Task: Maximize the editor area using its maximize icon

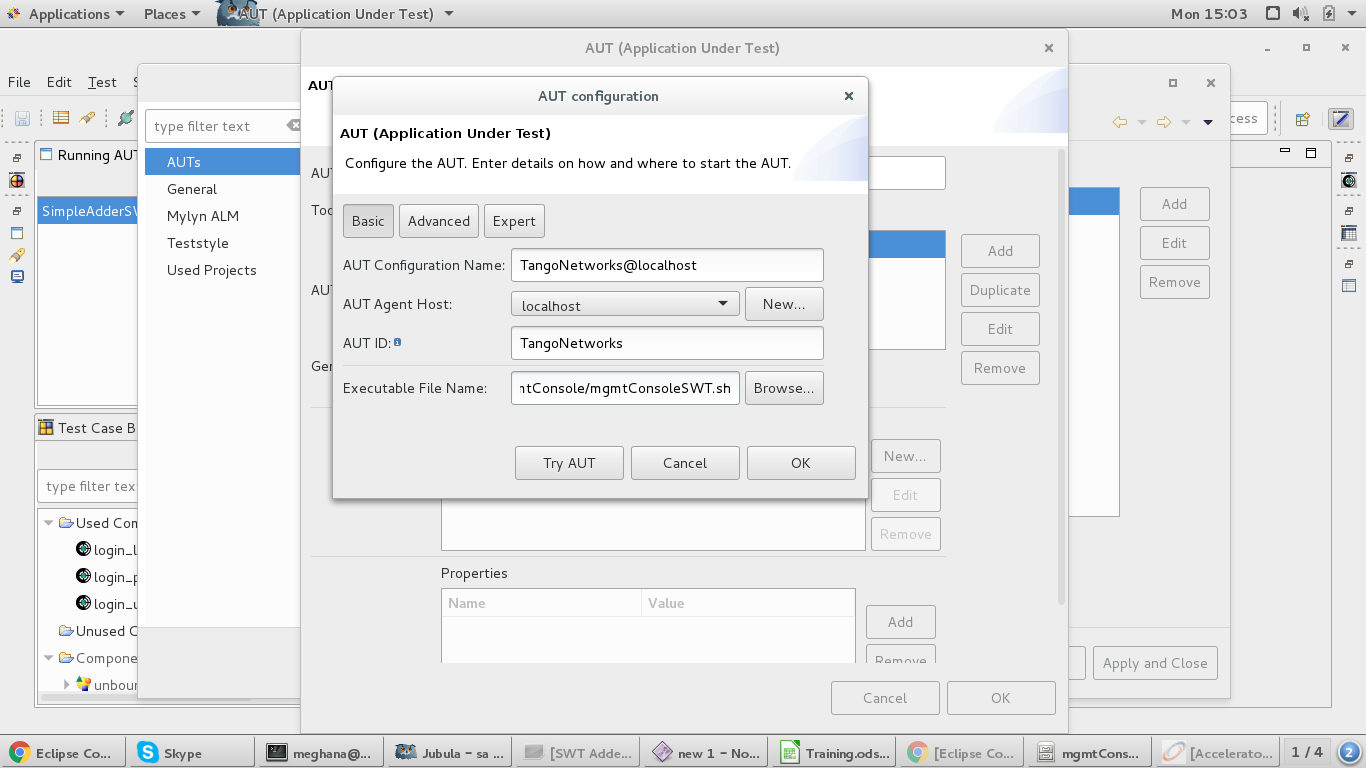Action: click(1311, 153)
